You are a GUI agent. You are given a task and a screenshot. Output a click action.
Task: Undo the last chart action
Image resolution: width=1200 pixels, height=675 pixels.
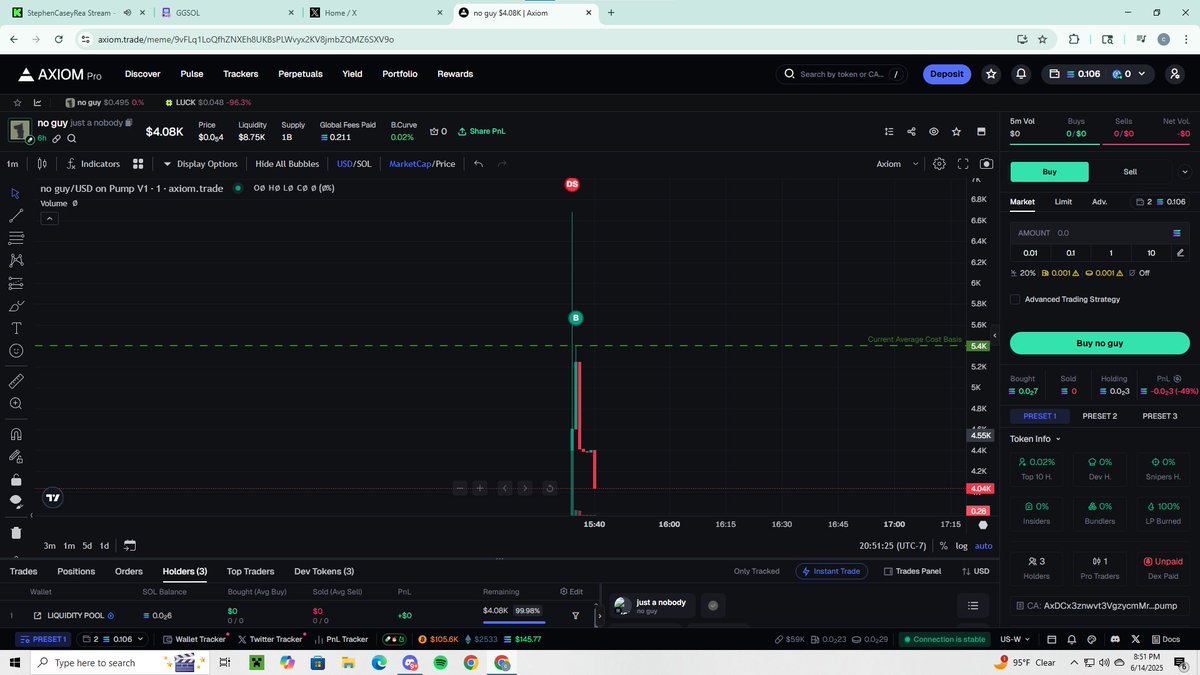[479, 164]
